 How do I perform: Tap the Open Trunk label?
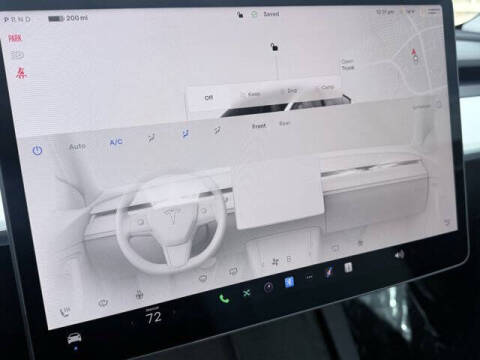[348, 65]
